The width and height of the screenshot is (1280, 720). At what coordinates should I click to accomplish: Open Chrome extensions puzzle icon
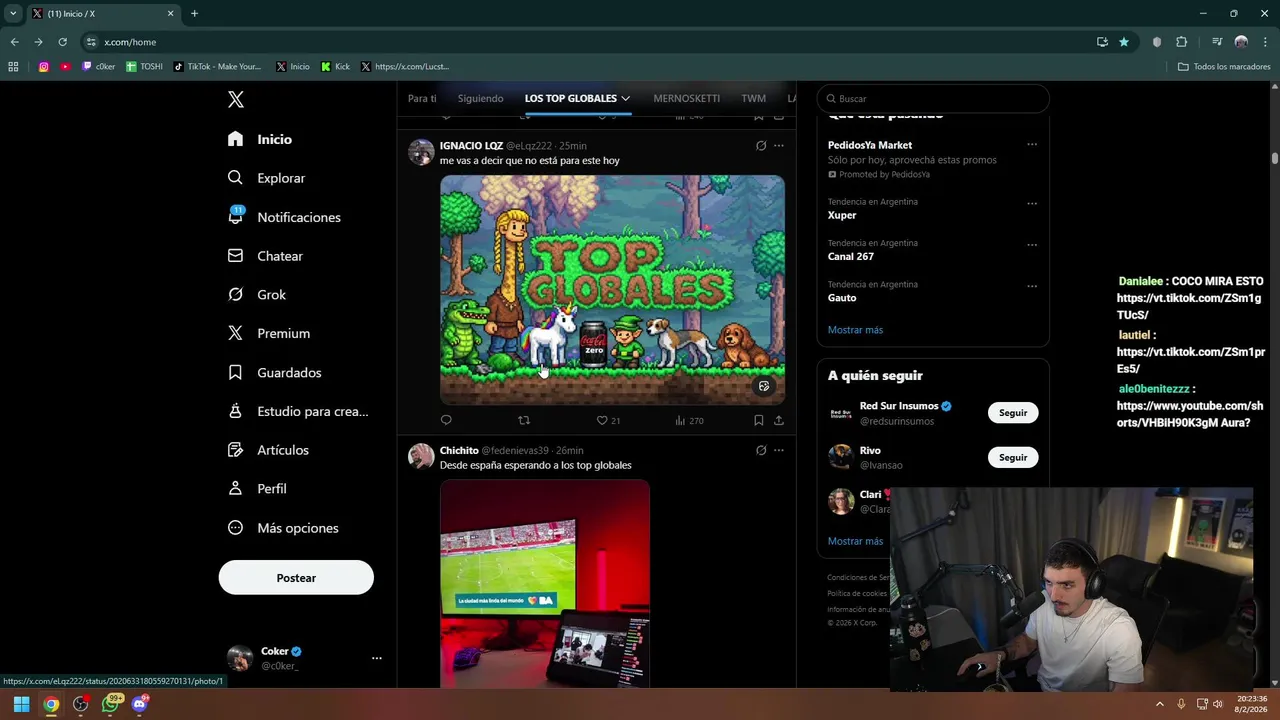click(1182, 42)
